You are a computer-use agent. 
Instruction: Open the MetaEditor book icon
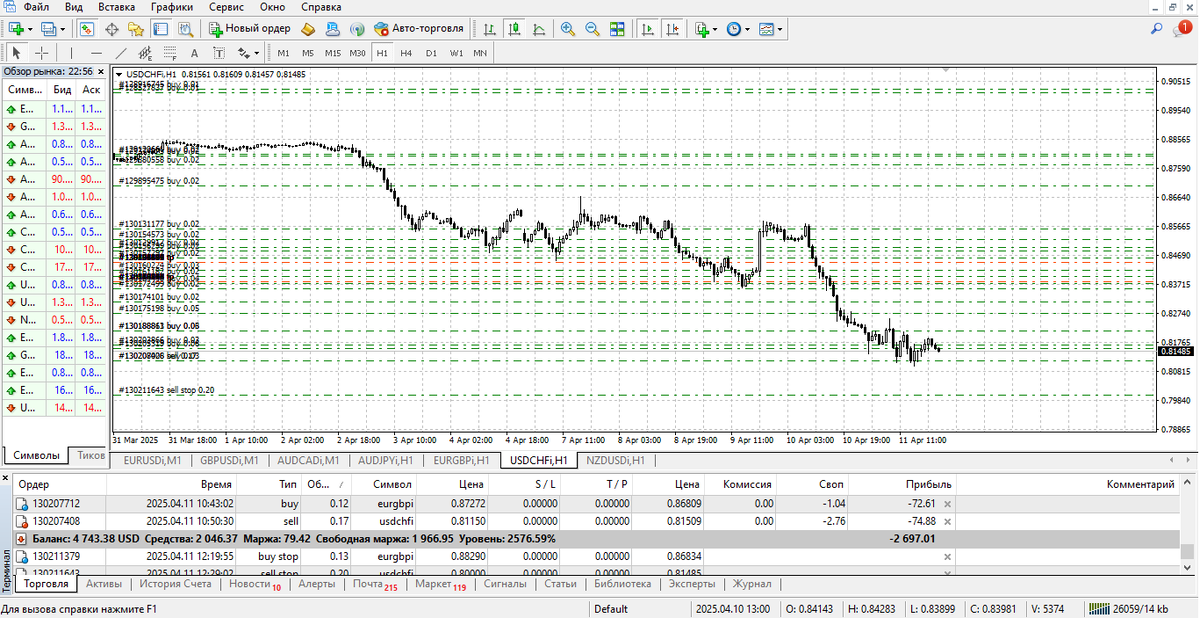coord(309,29)
